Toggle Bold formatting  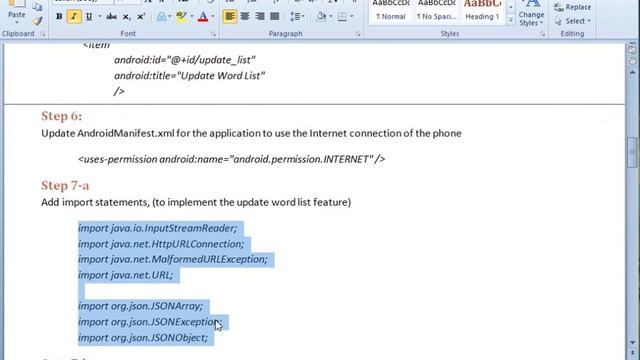coord(59,17)
